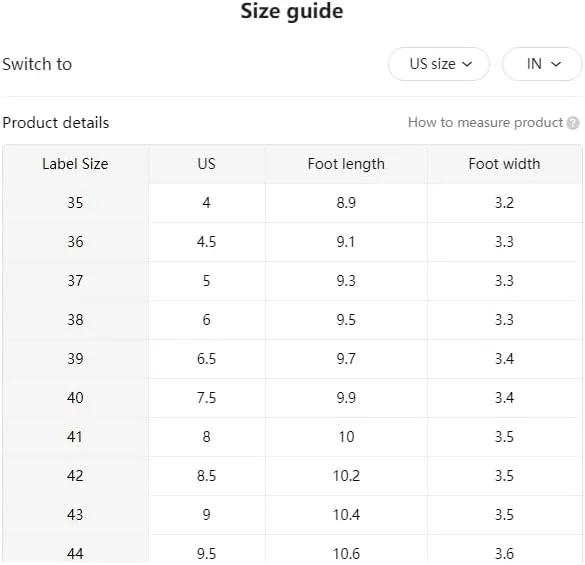Select label size 35 row
This screenshot has height=565, width=585.
pyautogui.click(x=292, y=203)
